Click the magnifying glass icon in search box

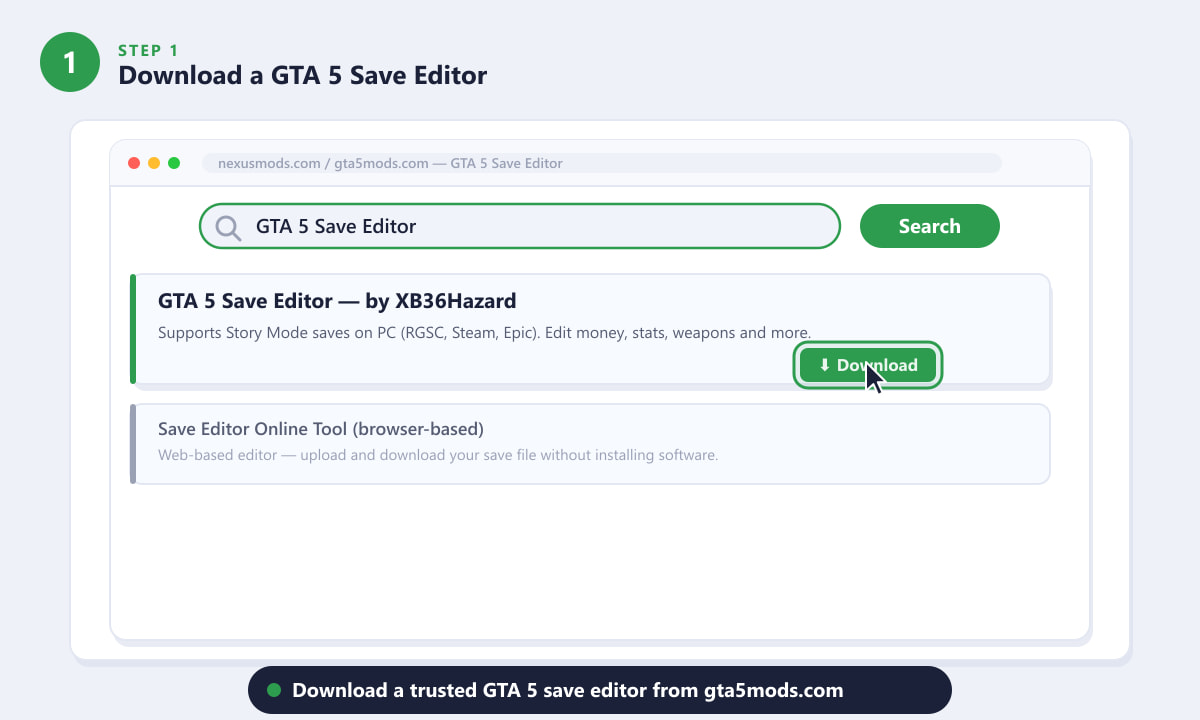(229, 228)
